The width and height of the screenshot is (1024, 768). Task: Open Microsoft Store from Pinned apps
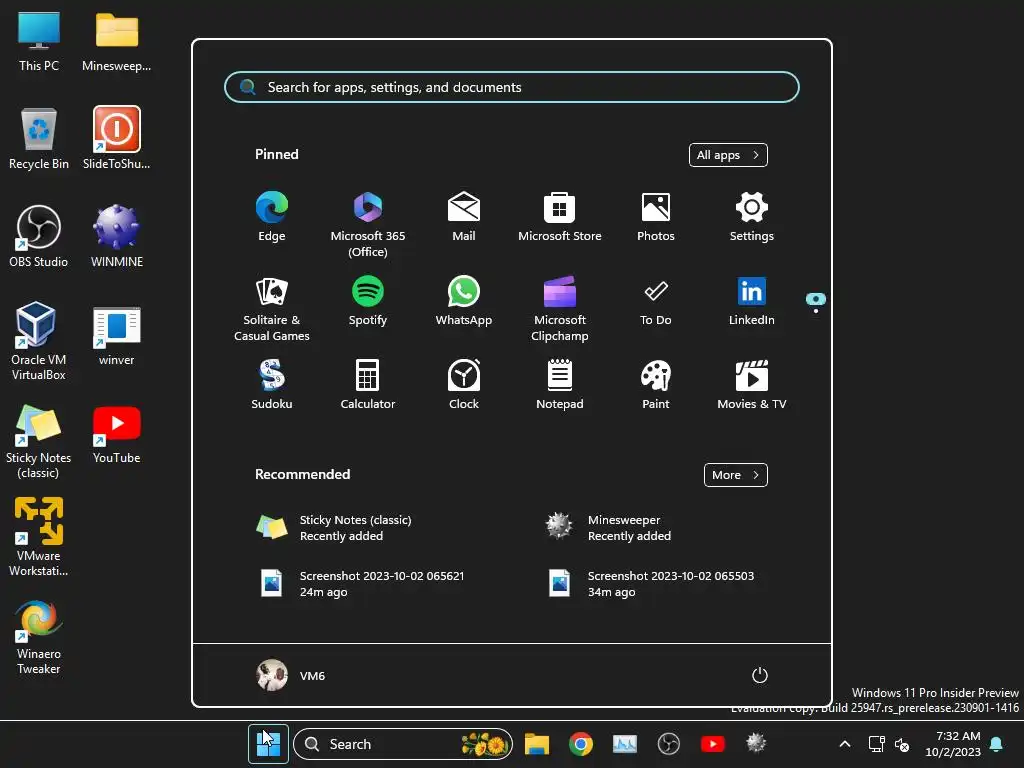560,217
